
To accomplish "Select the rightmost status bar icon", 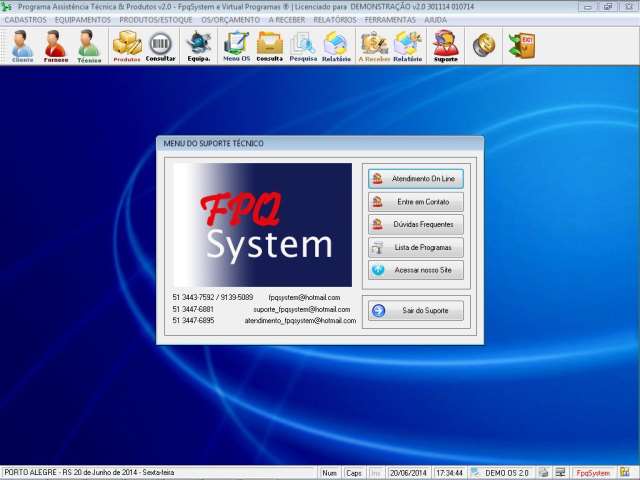I will coord(625,473).
